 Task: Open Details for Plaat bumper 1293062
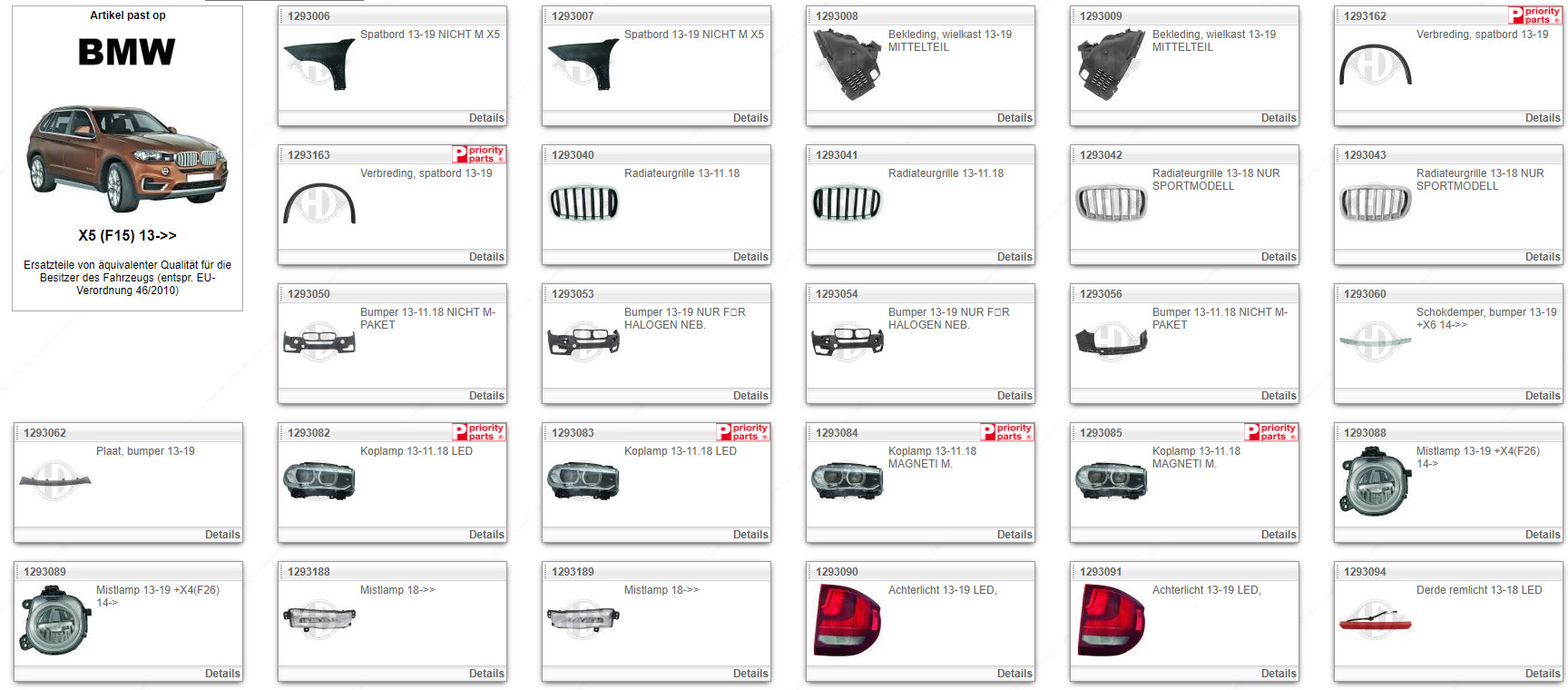(222, 535)
